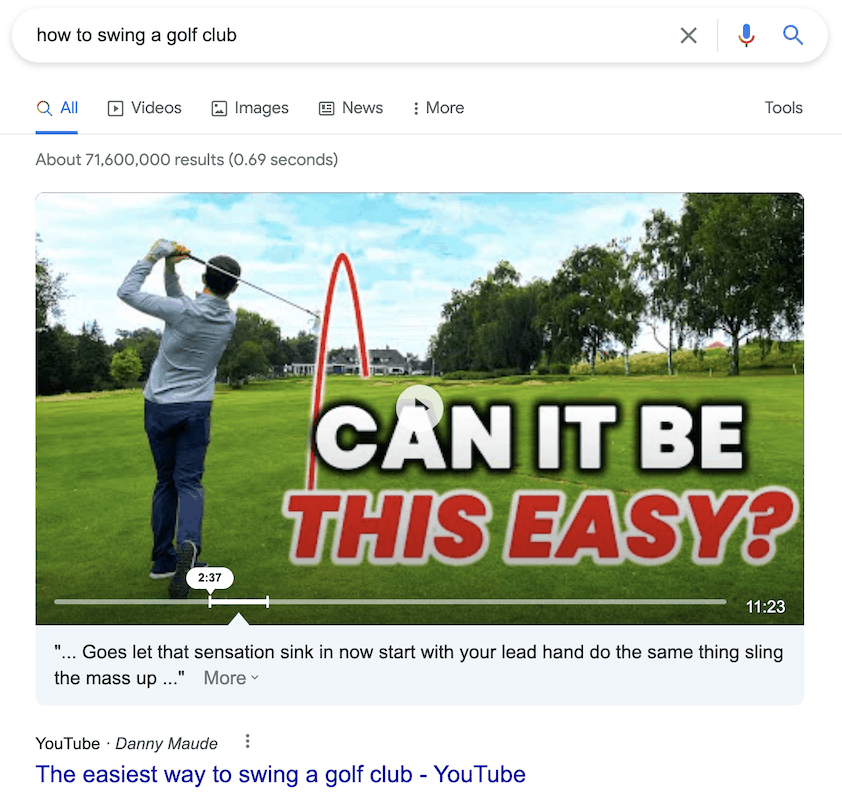
Task: Click the Images tab picture icon
Action: [x=219, y=108]
